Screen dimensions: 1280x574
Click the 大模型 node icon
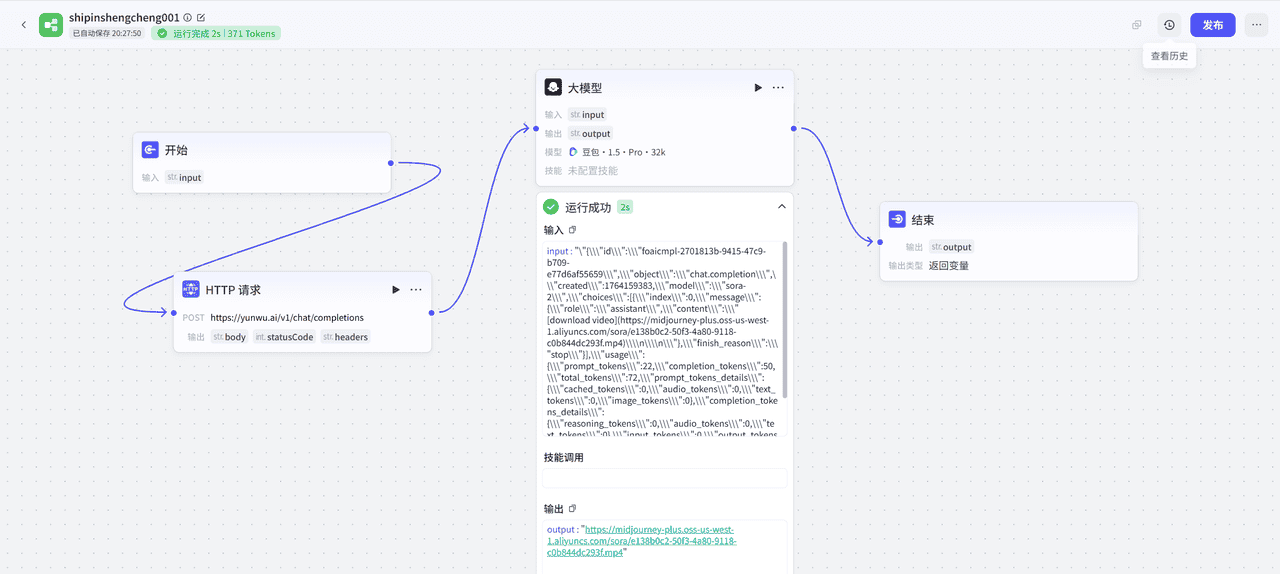[x=553, y=88]
